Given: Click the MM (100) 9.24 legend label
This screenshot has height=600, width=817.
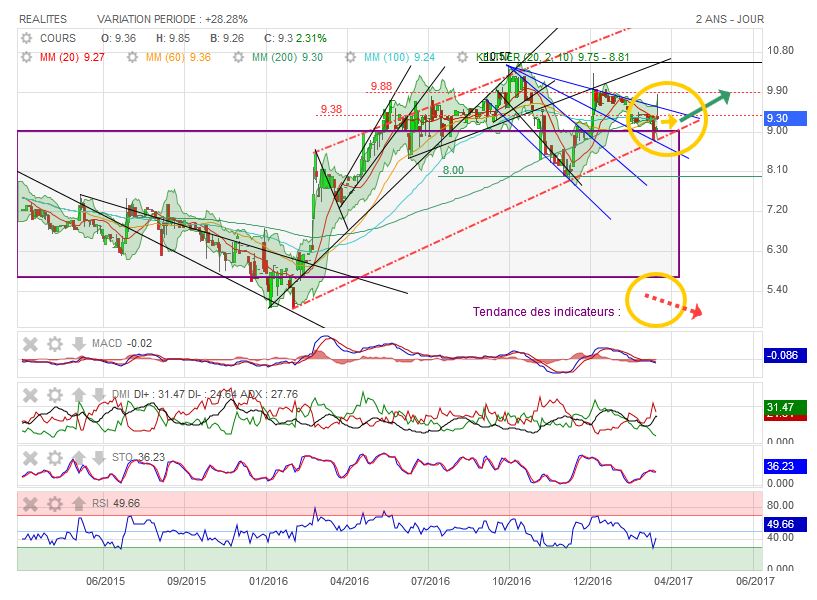Looking at the screenshot, I should pos(399,57).
